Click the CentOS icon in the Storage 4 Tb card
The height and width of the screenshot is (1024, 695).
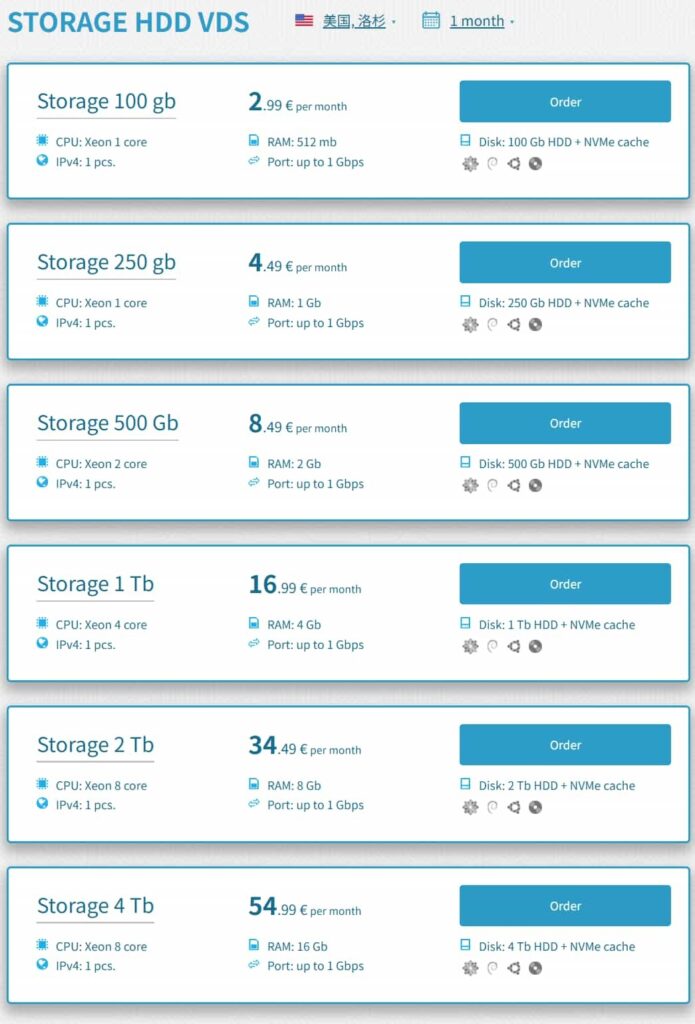469,968
